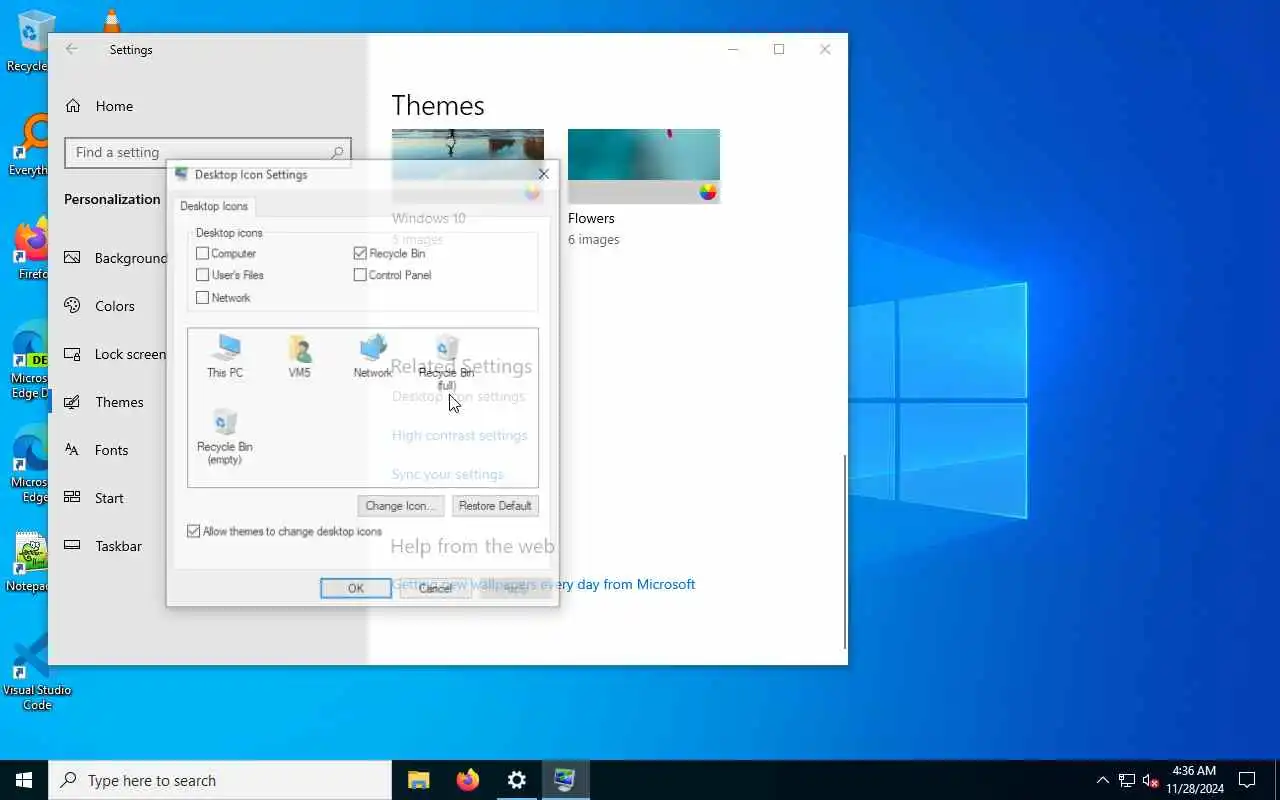Select the VM5 user folder icon
This screenshot has height=800, width=1280.
(x=299, y=357)
